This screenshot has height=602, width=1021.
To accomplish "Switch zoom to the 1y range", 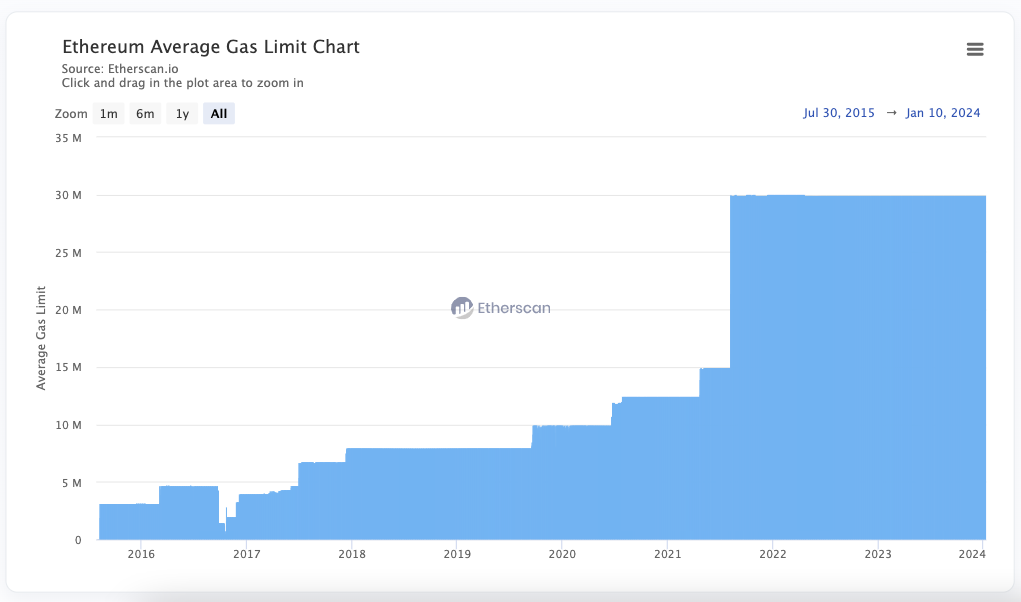I will click(182, 114).
